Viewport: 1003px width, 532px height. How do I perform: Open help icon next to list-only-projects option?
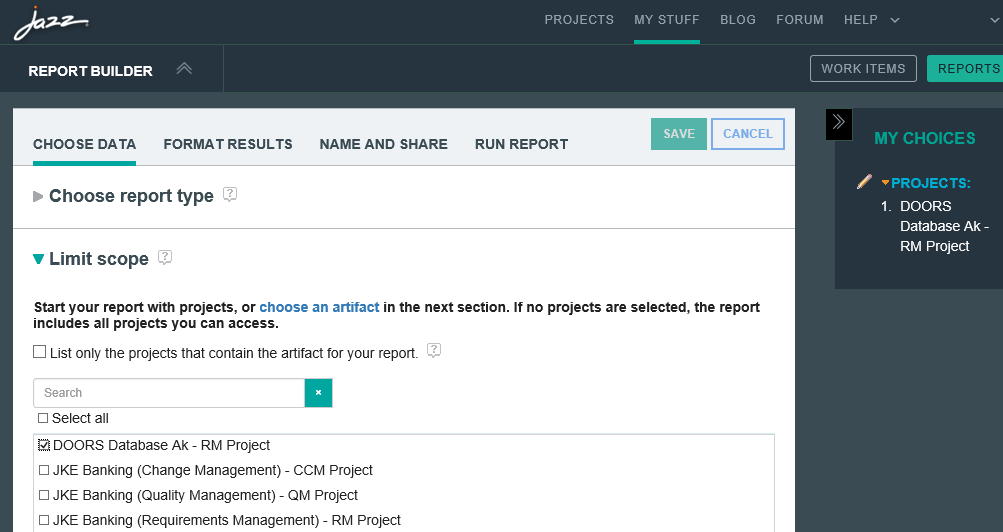pos(434,350)
